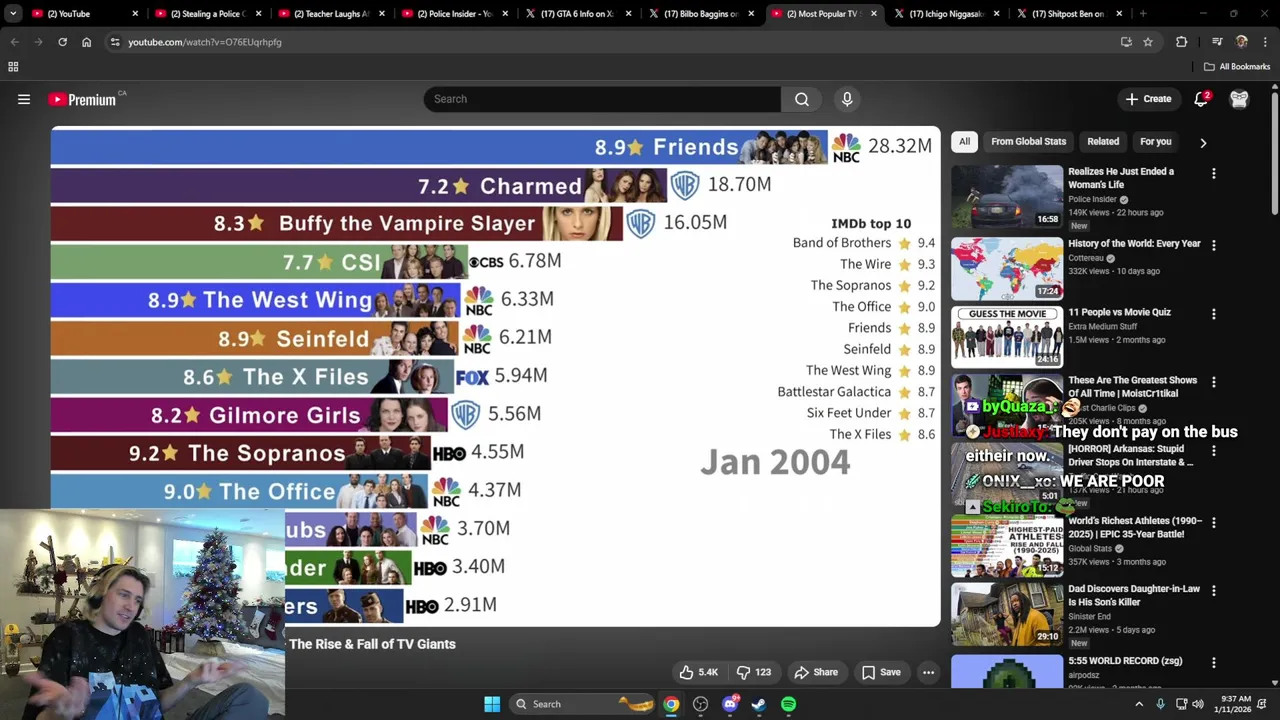Click the YouTube search magnifier button
Viewport: 1280px width, 720px height.
tap(802, 99)
